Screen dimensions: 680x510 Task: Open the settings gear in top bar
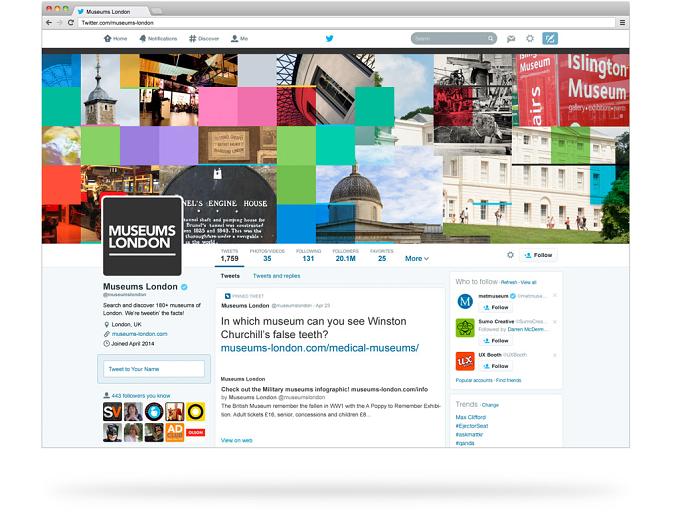point(530,39)
